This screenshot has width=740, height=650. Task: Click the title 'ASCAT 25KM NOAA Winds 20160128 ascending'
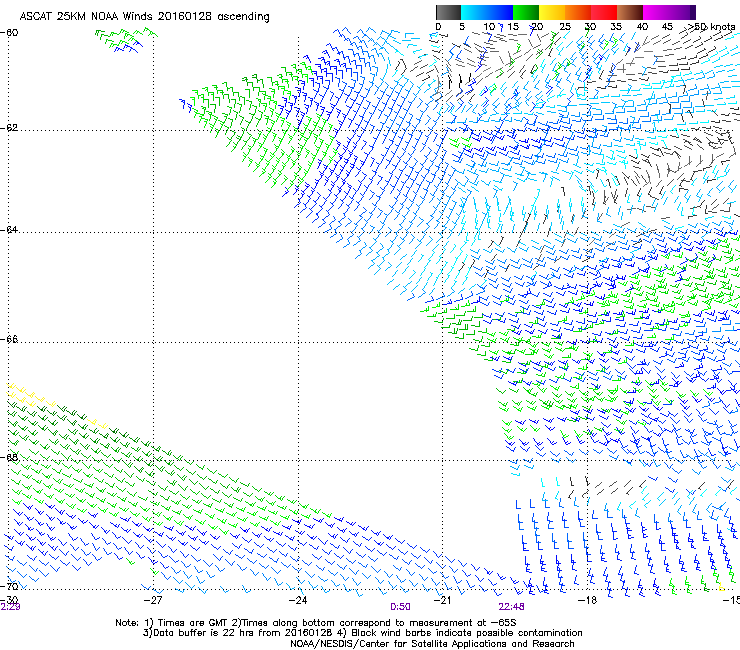pos(144,17)
